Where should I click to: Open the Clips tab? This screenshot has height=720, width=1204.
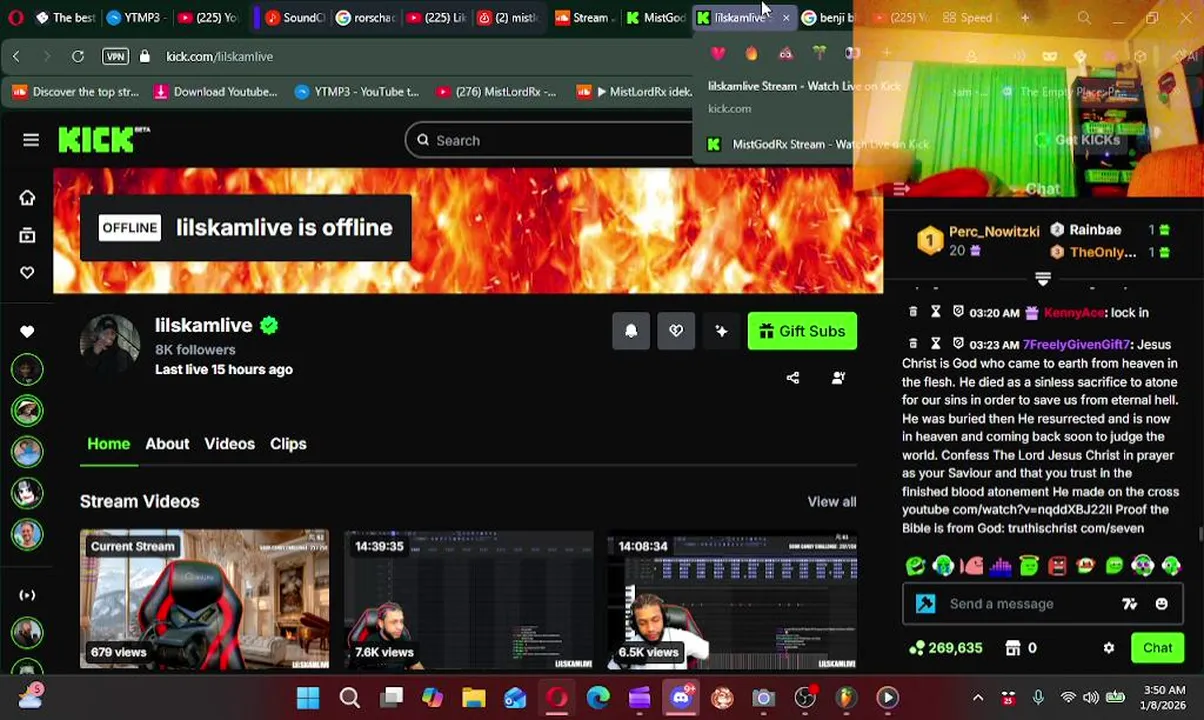[288, 444]
